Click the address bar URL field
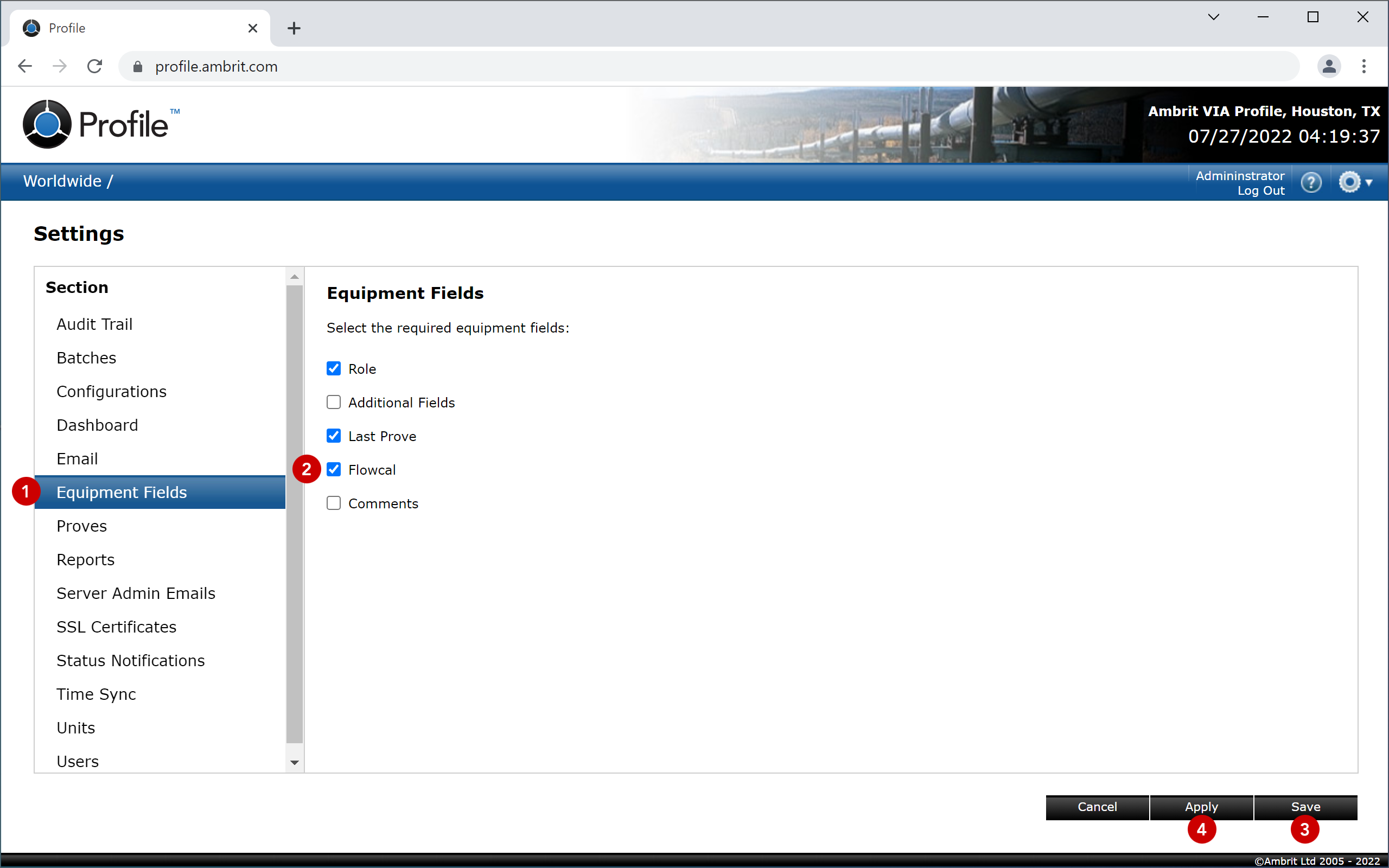1389x868 pixels. click(708, 67)
